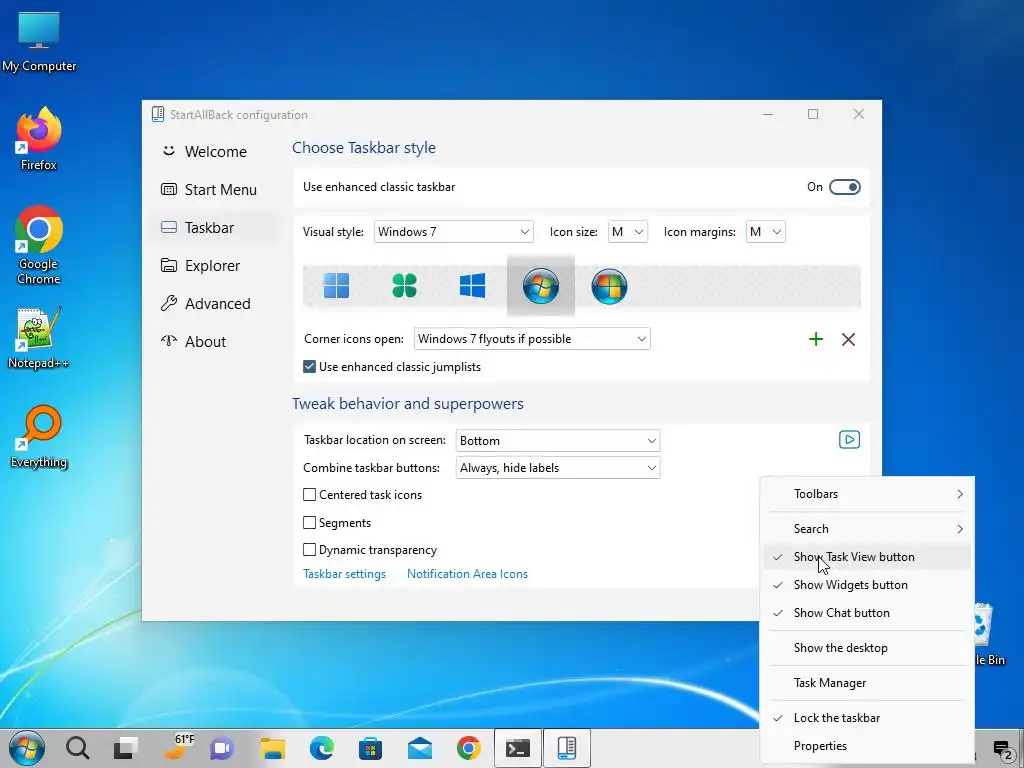Choose the green clover start button icon
Viewport: 1024px width, 768px height.
[404, 285]
